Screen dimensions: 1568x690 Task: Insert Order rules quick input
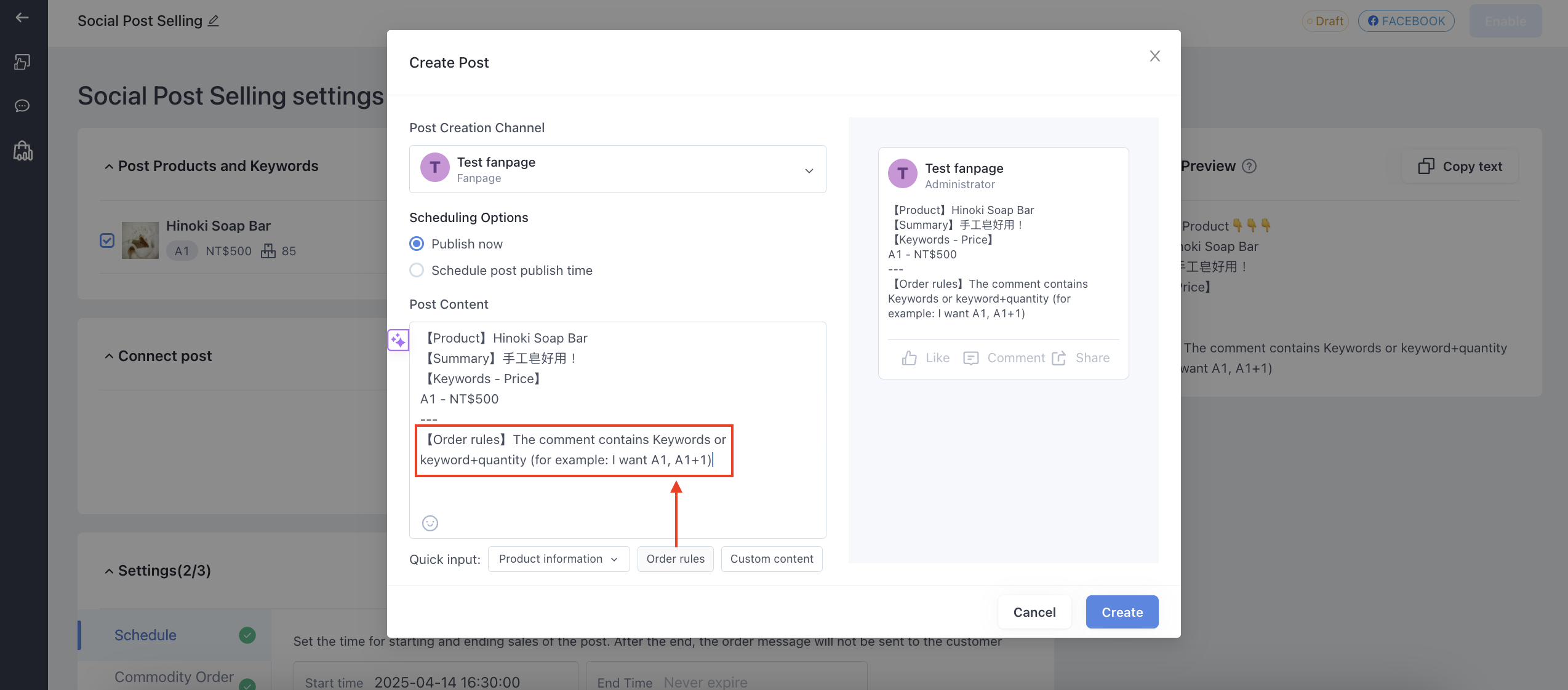pyautogui.click(x=675, y=559)
